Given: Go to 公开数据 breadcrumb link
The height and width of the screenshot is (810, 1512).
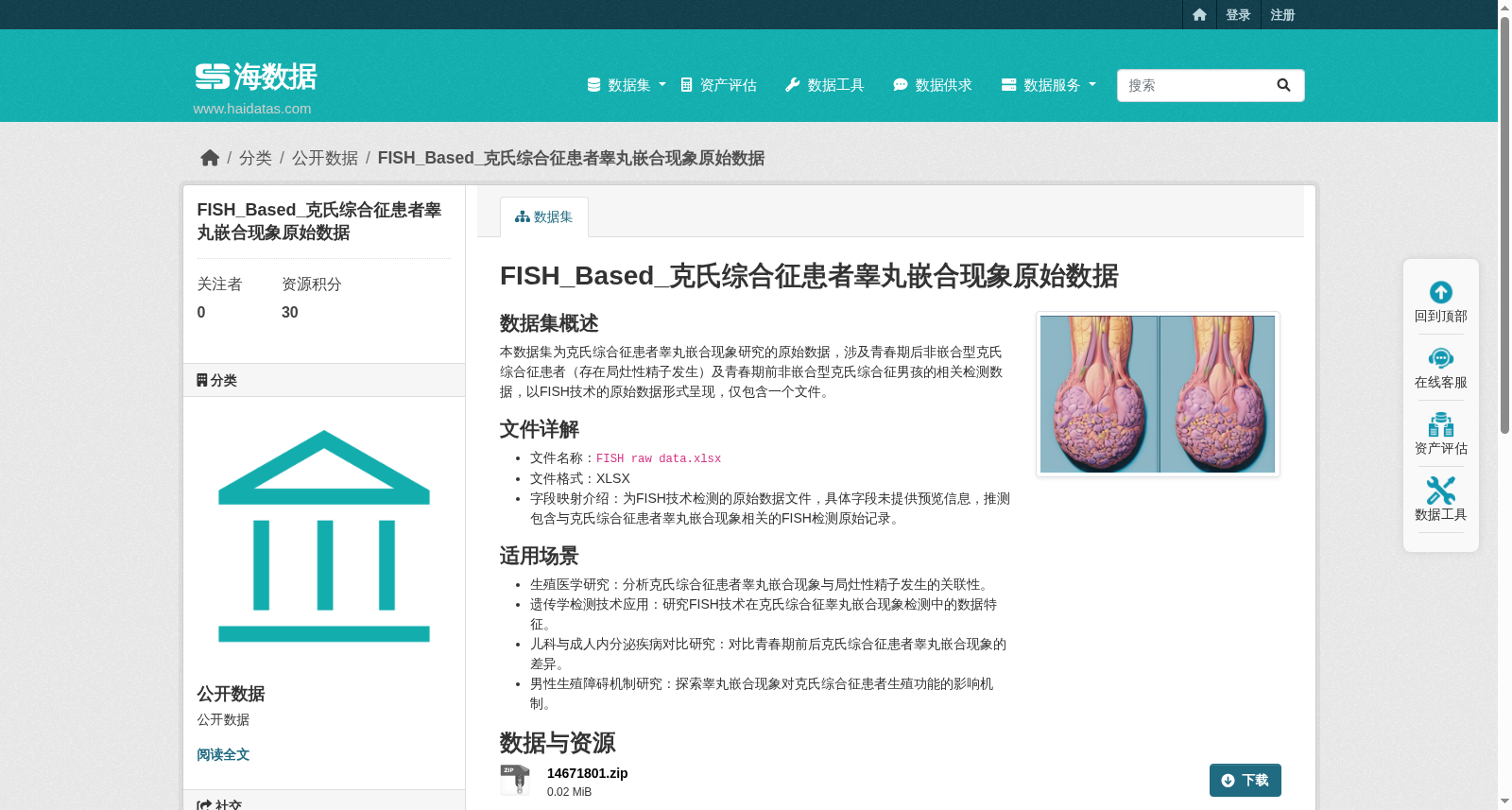Looking at the screenshot, I should (325, 158).
